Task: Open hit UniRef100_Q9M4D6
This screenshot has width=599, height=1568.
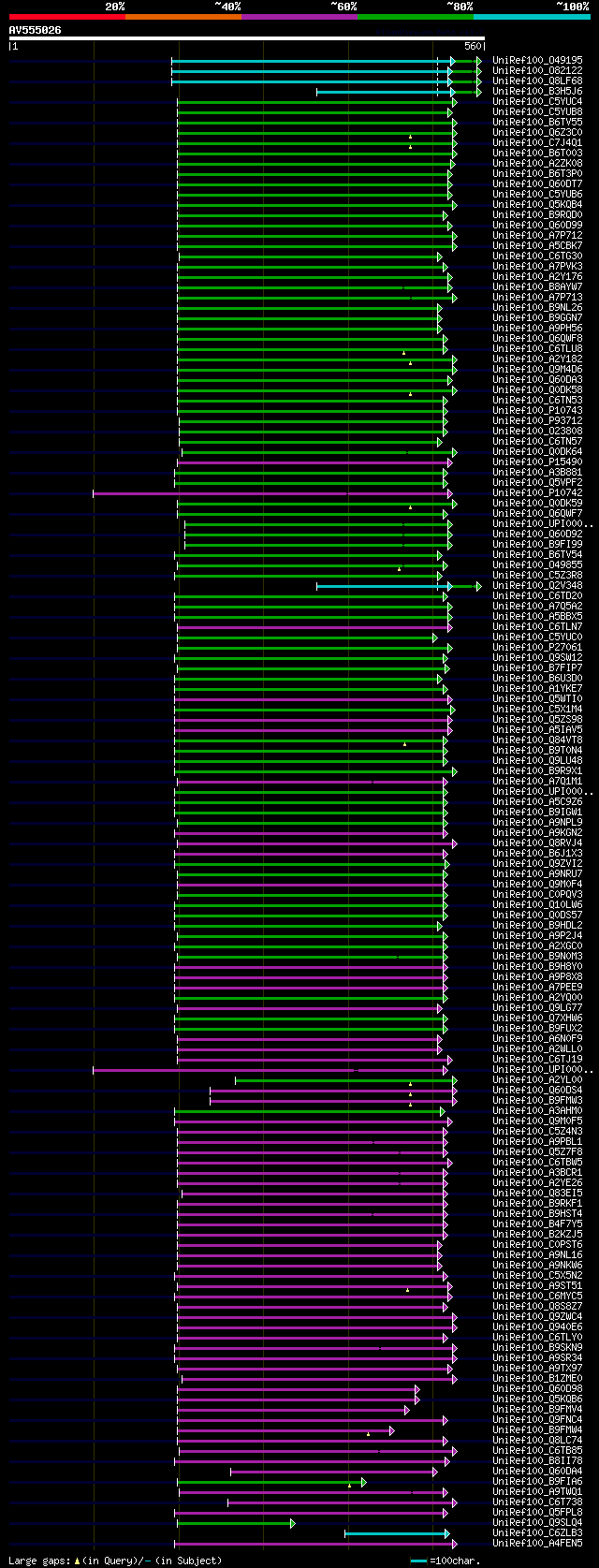Action: point(537,370)
